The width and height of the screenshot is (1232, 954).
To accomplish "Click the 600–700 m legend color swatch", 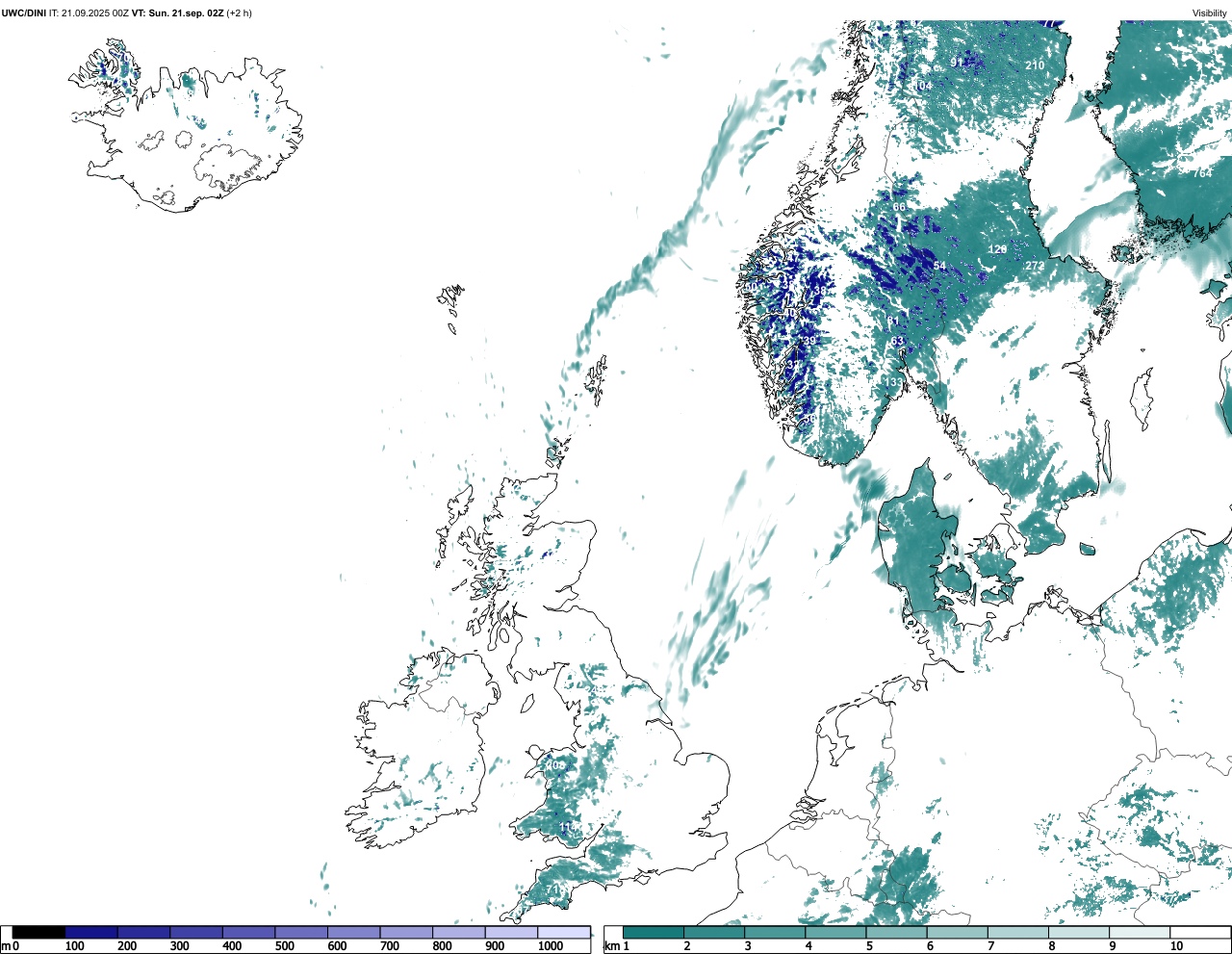I will tap(353, 933).
